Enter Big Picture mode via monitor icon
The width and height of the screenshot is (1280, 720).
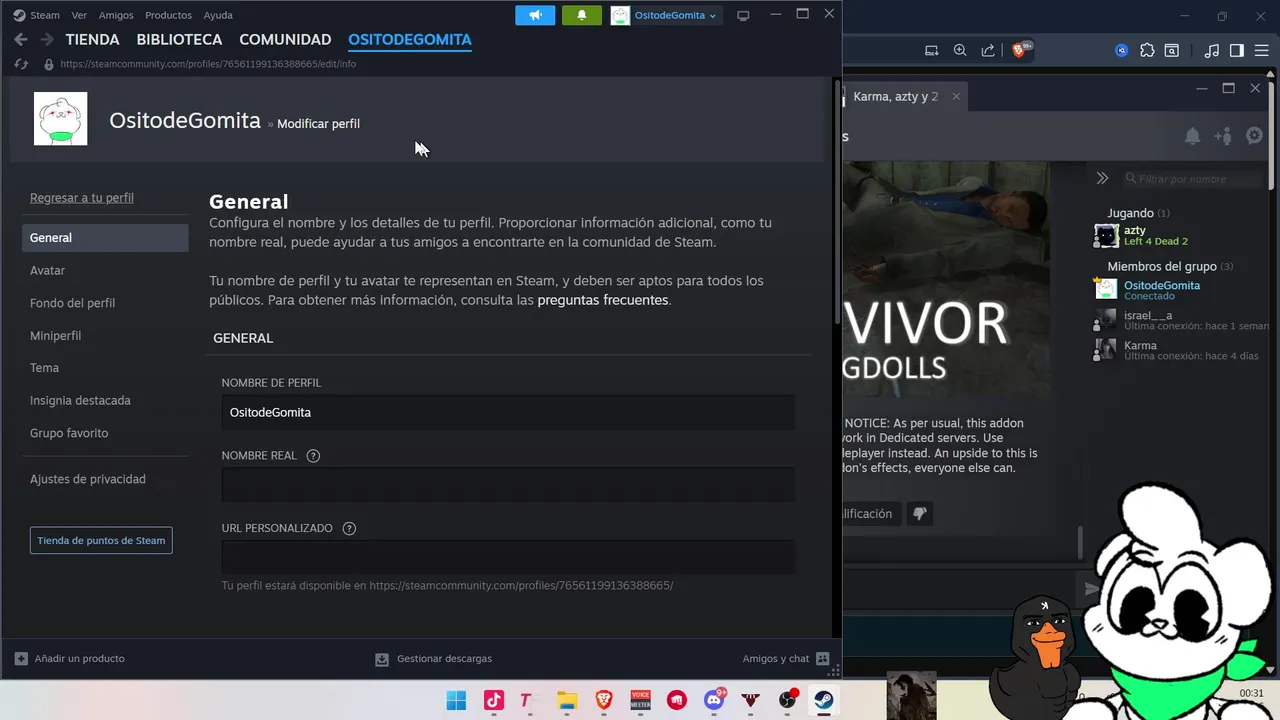(743, 16)
